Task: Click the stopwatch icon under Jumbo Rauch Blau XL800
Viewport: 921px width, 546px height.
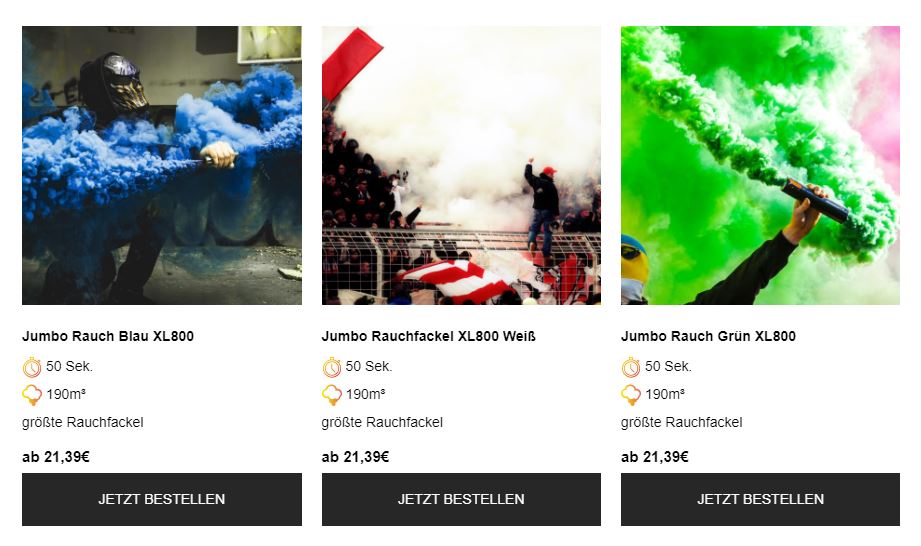Action: click(x=32, y=367)
